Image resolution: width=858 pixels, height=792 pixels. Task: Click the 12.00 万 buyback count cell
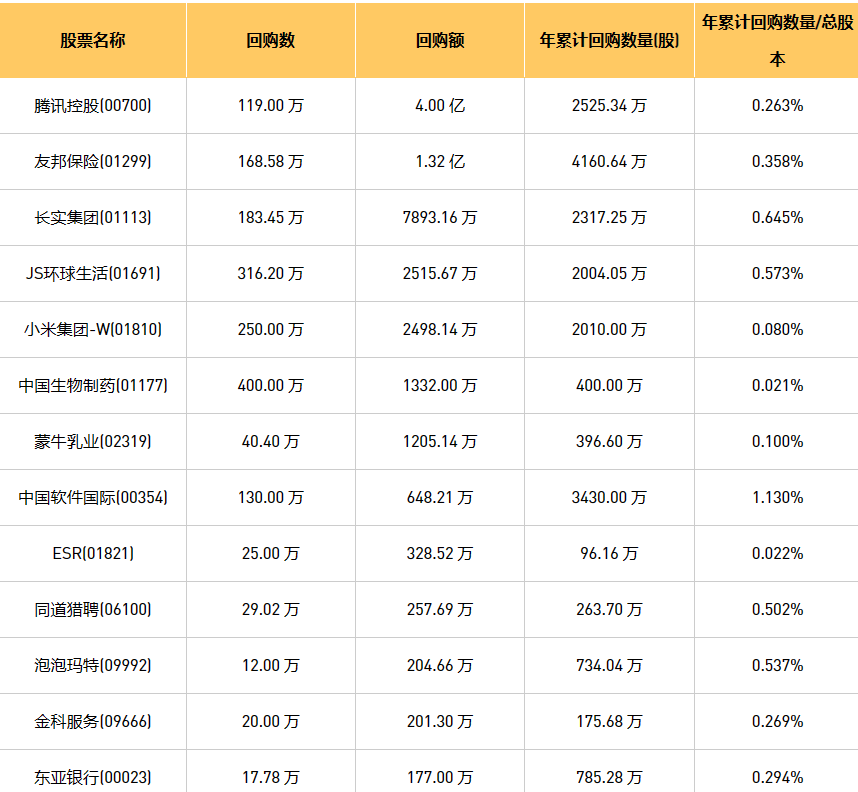(x=270, y=665)
